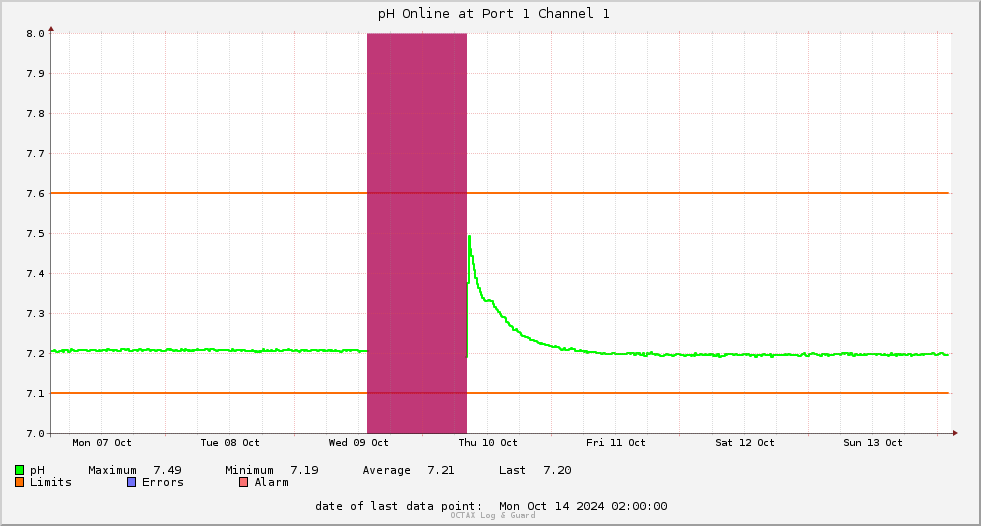Screen dimensions: 981x526
Task: Click the orange Limits legend swatch
Action: coord(19,482)
